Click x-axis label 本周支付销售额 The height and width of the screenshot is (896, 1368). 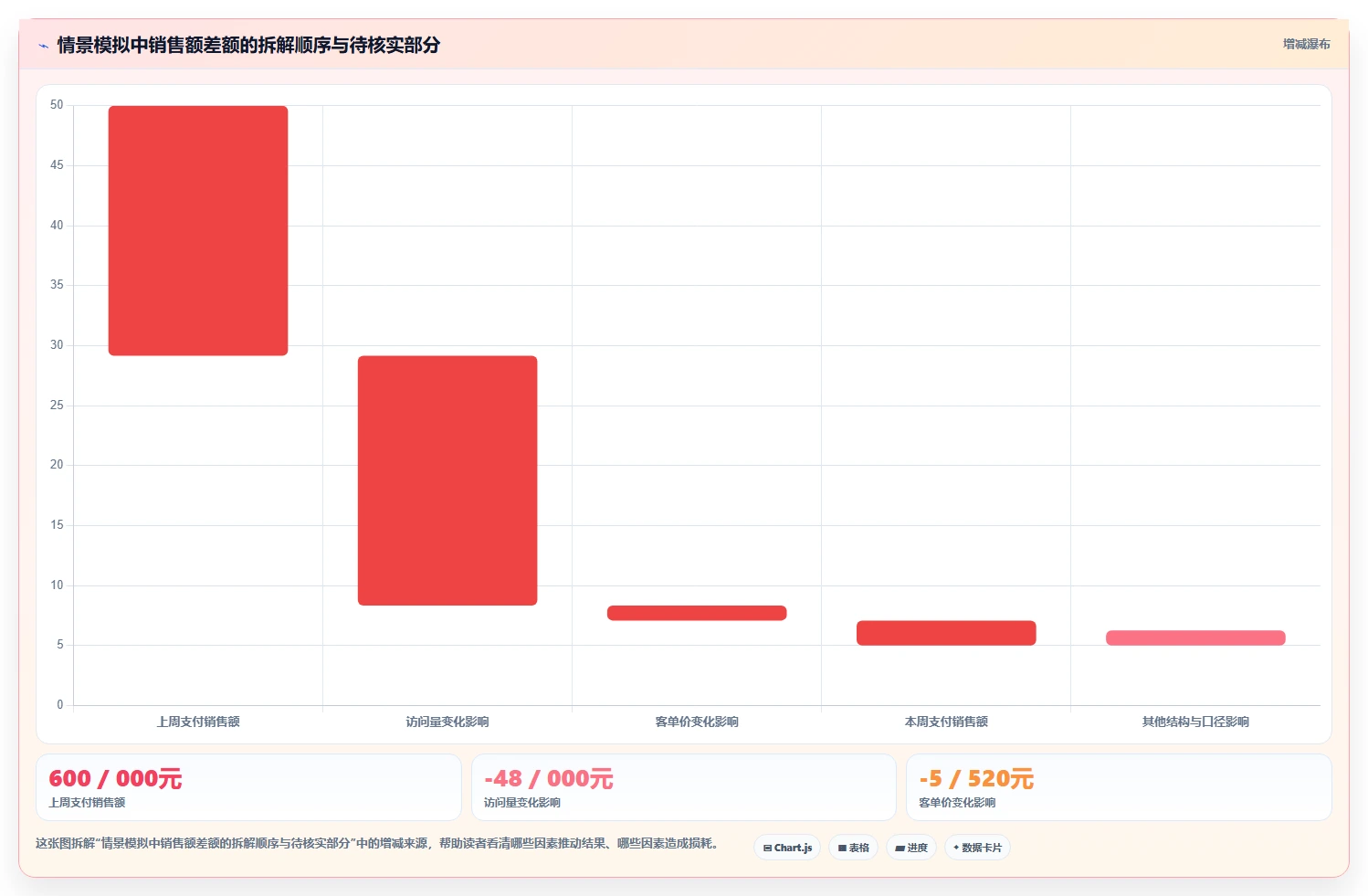pyautogui.click(x=946, y=722)
